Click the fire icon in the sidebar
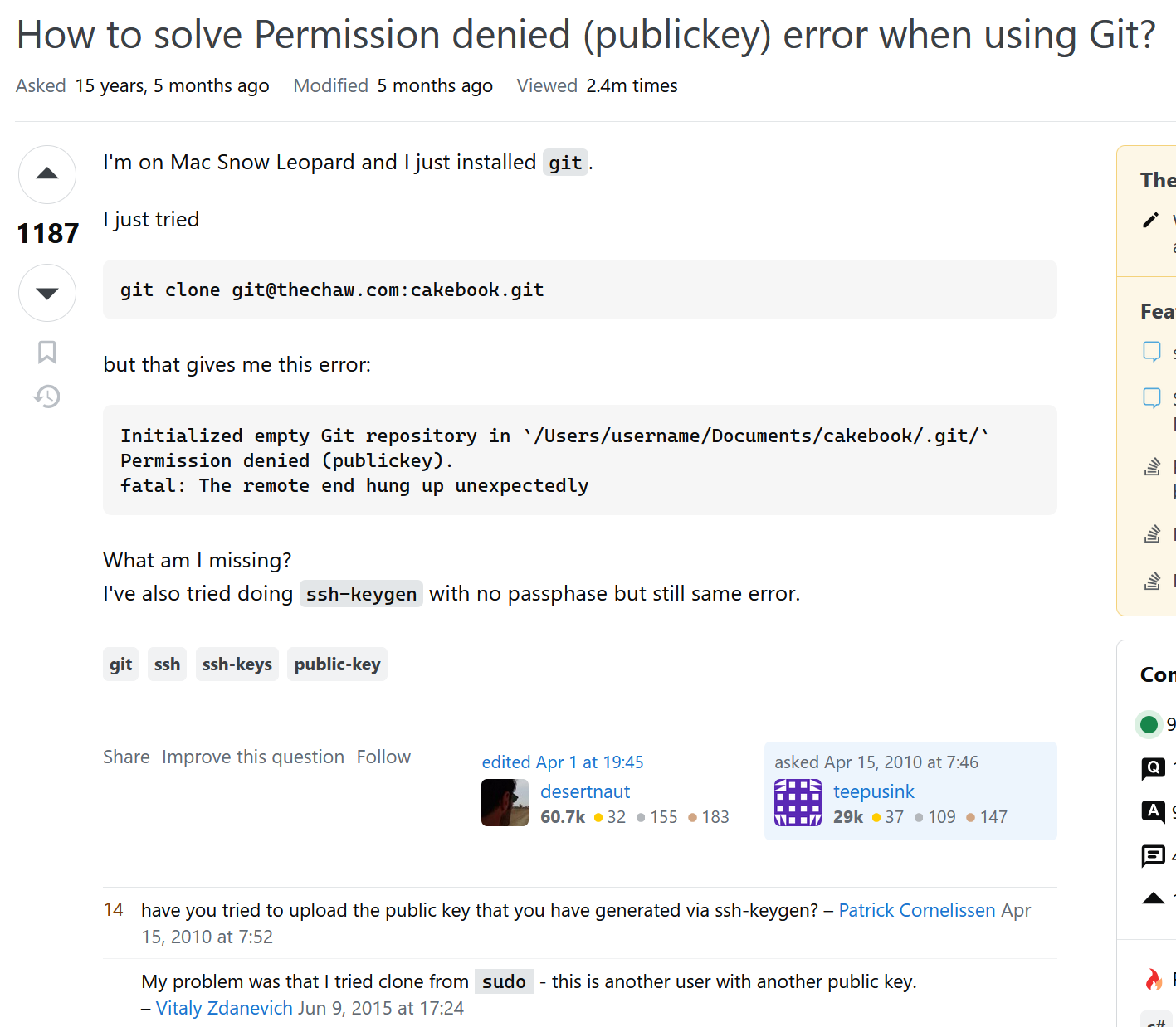Viewport: 1176px width, 1027px height. (1154, 980)
